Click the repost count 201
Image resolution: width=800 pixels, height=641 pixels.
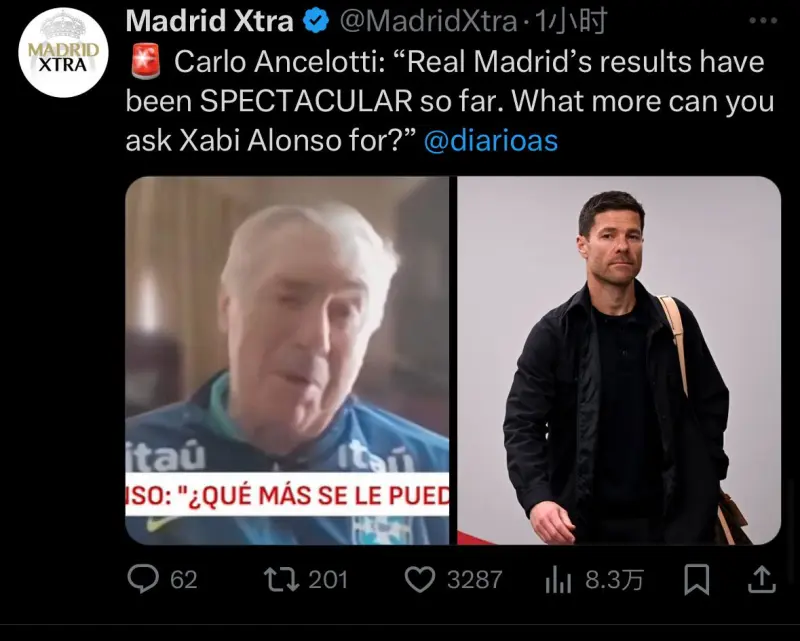pyautogui.click(x=328, y=580)
